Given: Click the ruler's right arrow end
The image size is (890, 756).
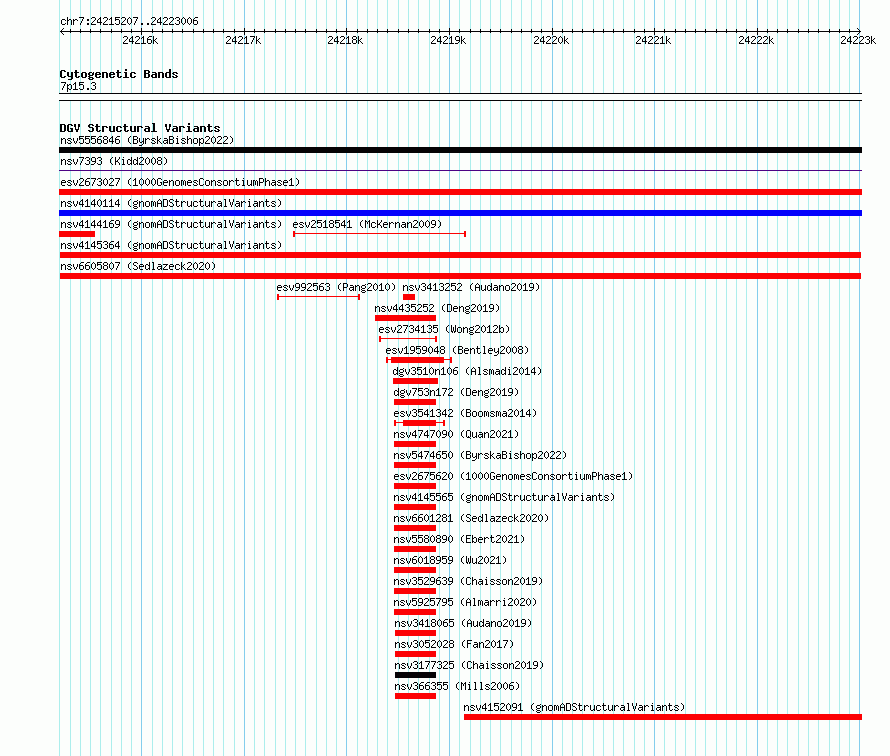Looking at the screenshot, I should (x=859, y=31).
